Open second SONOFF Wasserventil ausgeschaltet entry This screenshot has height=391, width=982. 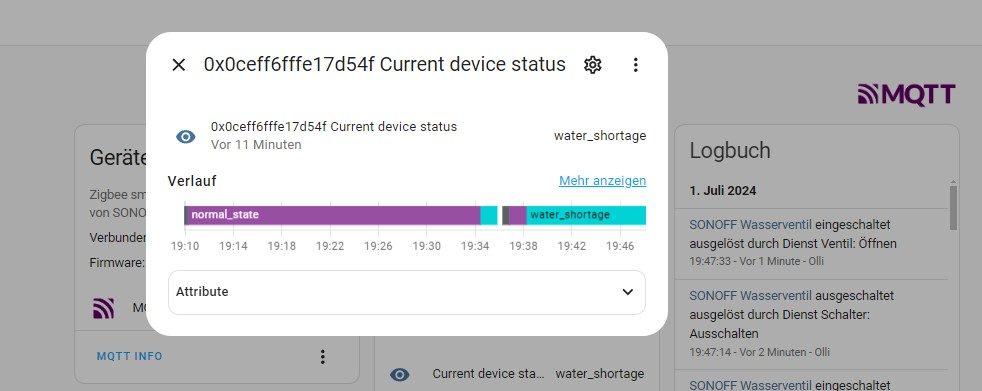[x=750, y=295]
